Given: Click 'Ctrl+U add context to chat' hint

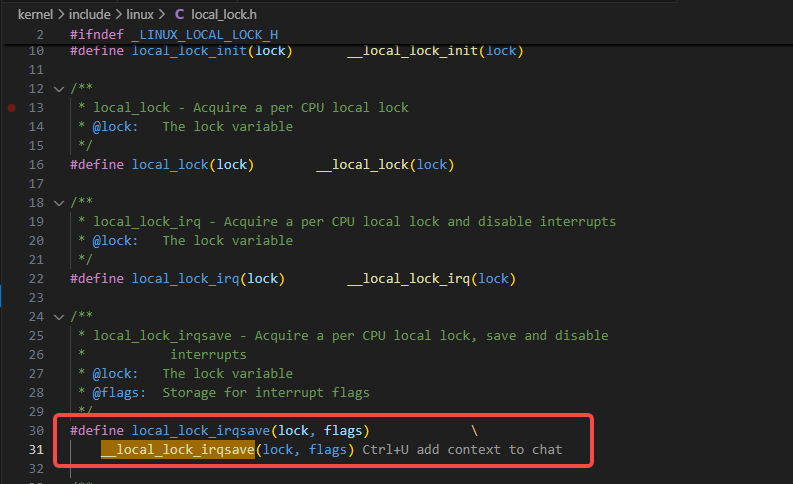Looking at the screenshot, I should (x=462, y=450).
